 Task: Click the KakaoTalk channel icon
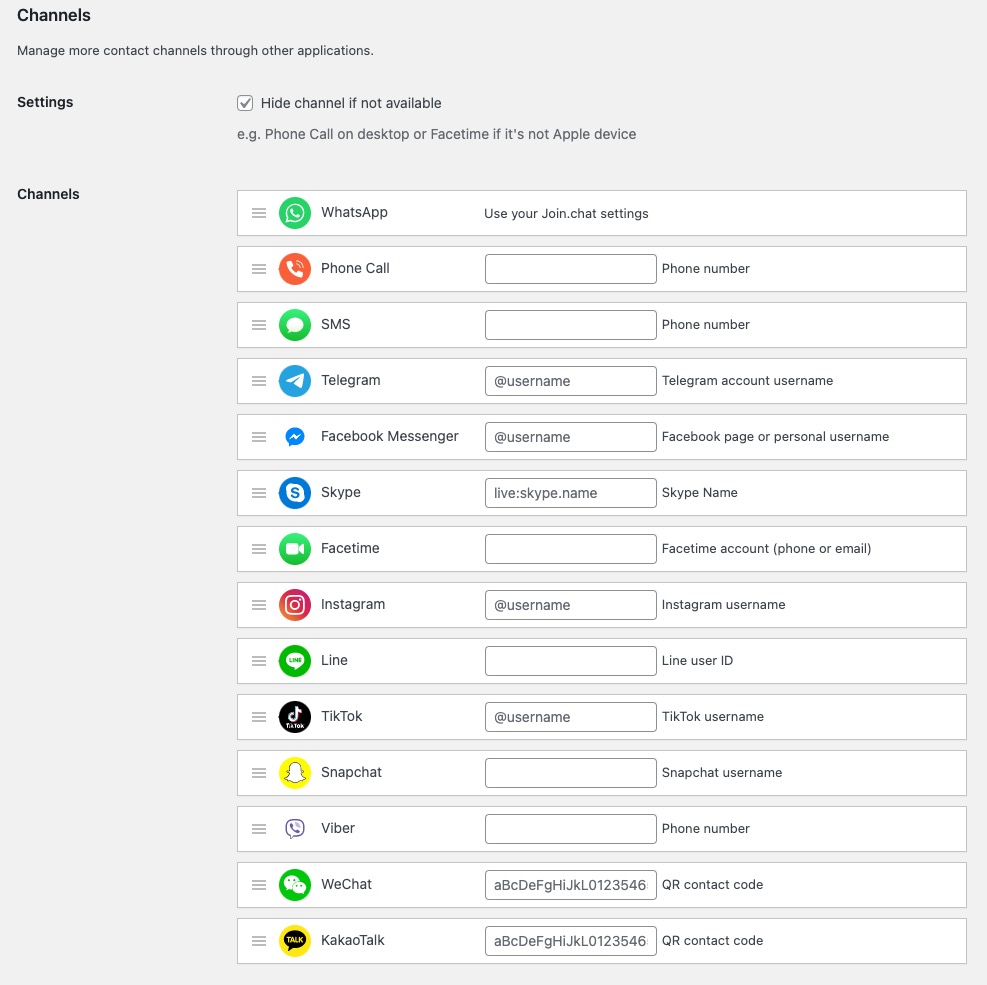point(294,941)
